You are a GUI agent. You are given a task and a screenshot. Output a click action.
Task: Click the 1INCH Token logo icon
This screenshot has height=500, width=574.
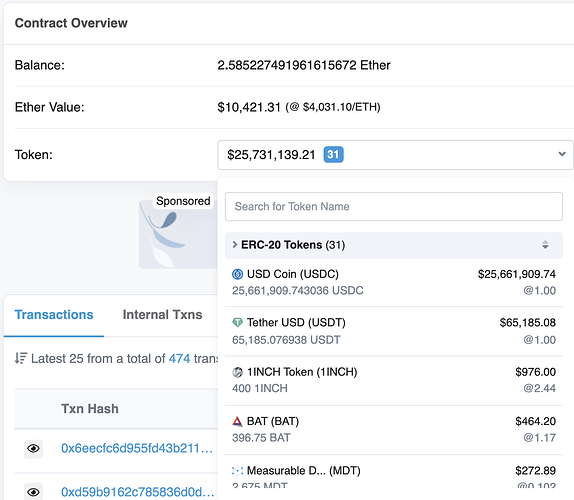click(x=238, y=372)
